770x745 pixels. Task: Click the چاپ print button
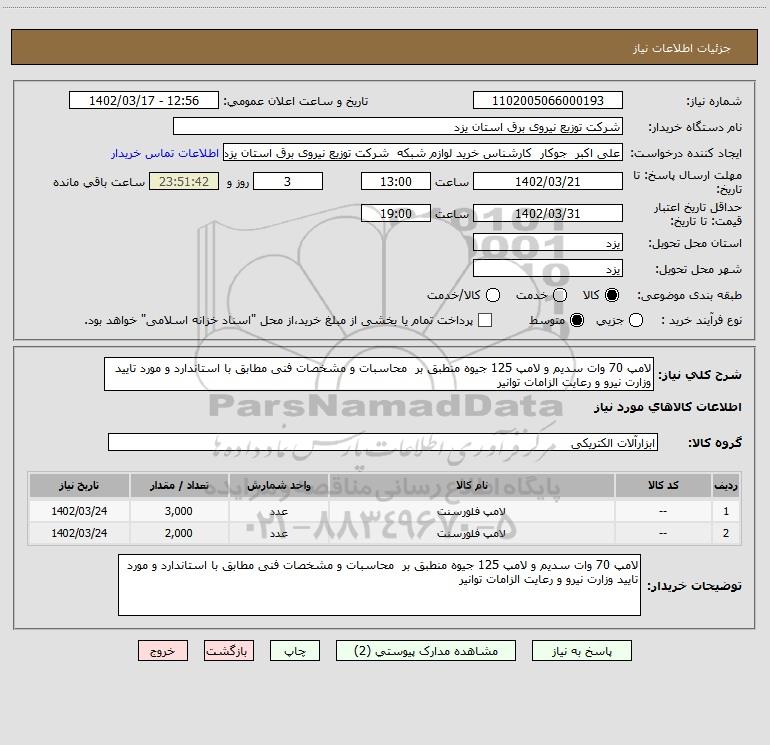coord(295,651)
